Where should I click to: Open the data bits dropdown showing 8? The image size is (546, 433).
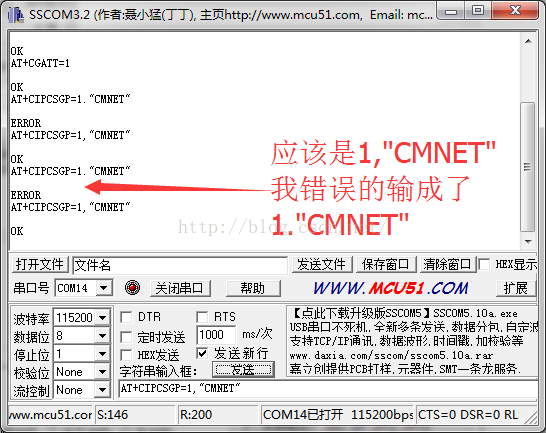tap(102, 336)
